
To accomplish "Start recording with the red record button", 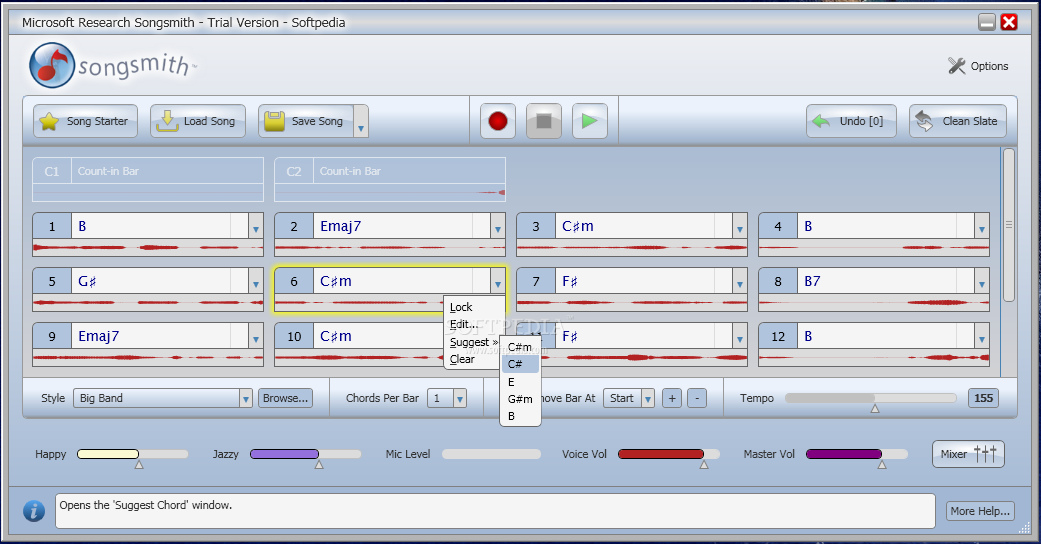I will (x=498, y=121).
